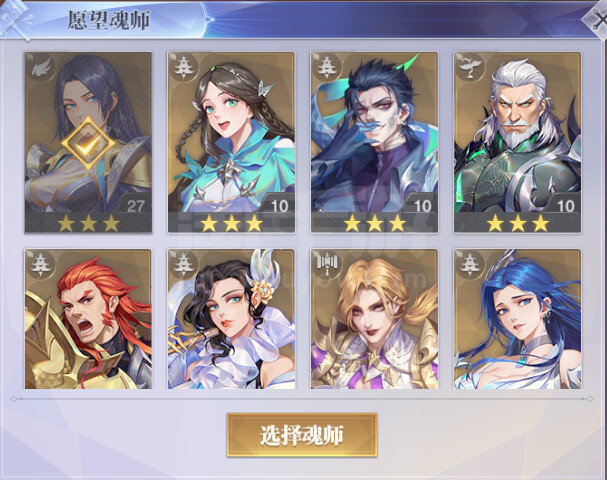
Task: Click wing class icon on dark-haired armored woman card
Action: (x=41, y=68)
